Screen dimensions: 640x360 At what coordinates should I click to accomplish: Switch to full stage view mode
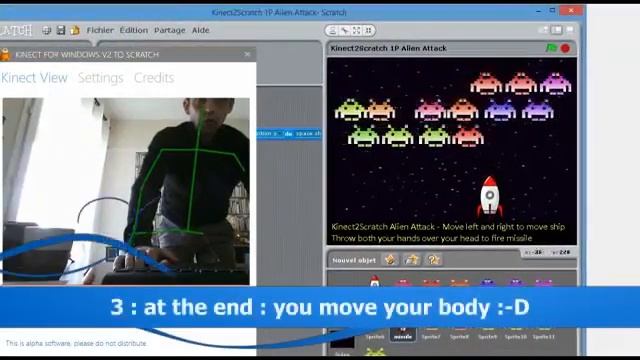[556, 30]
